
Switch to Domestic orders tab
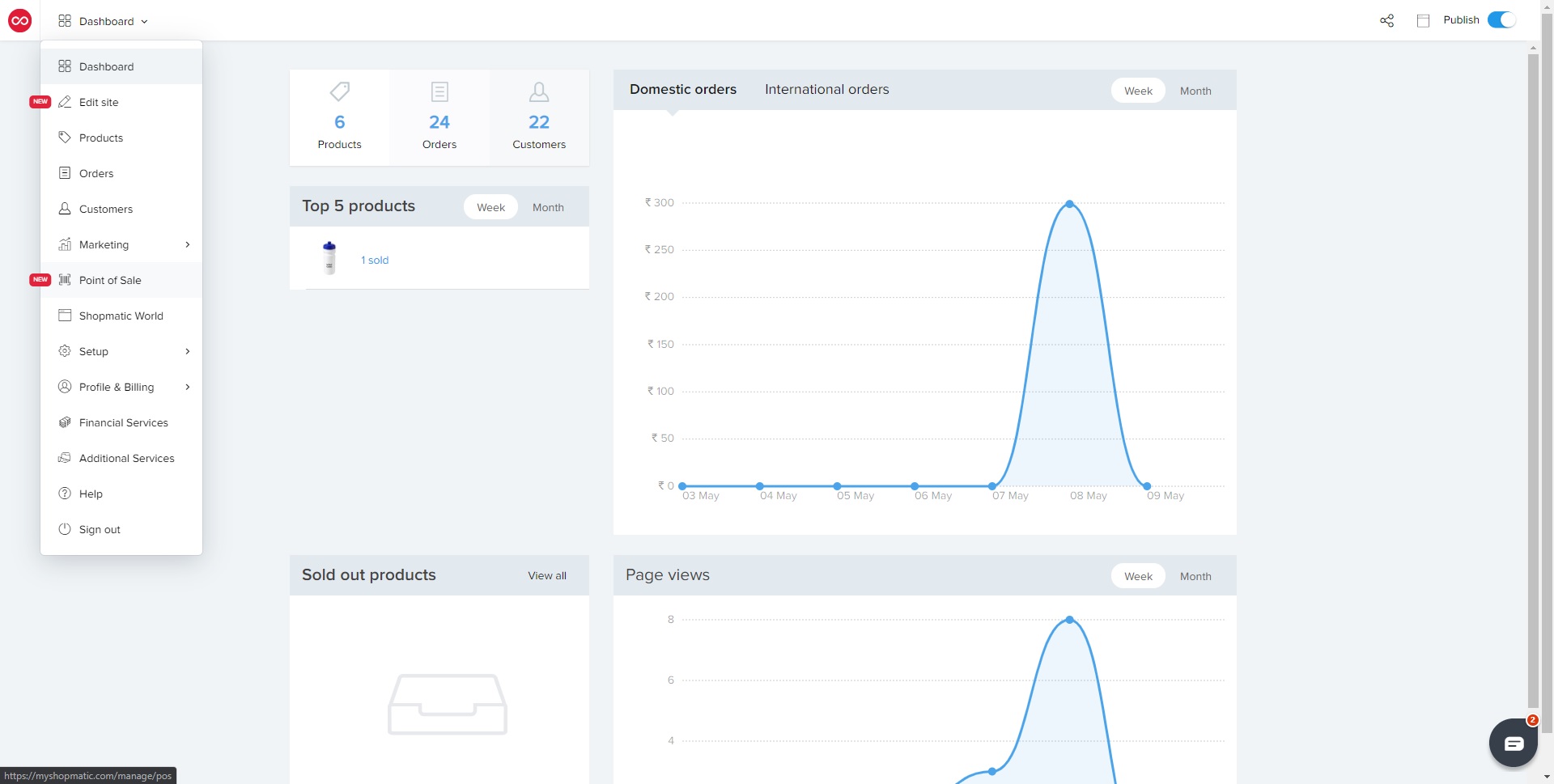683,90
